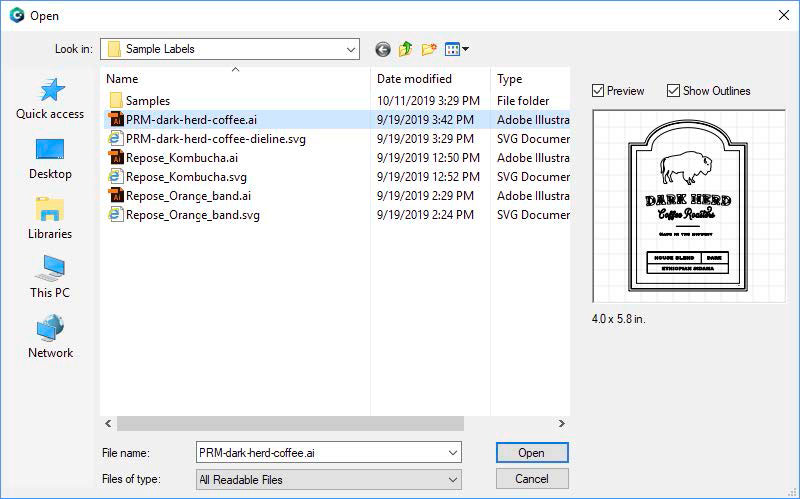Expand the File name dropdown arrow
This screenshot has width=800, height=499.
(453, 453)
